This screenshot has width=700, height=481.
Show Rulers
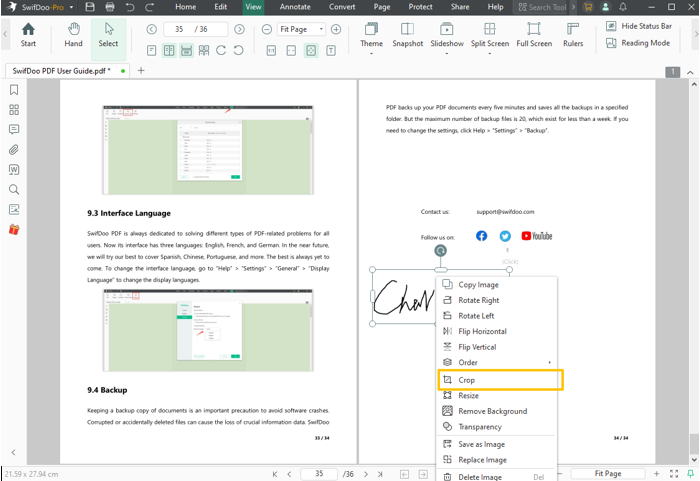click(x=573, y=35)
